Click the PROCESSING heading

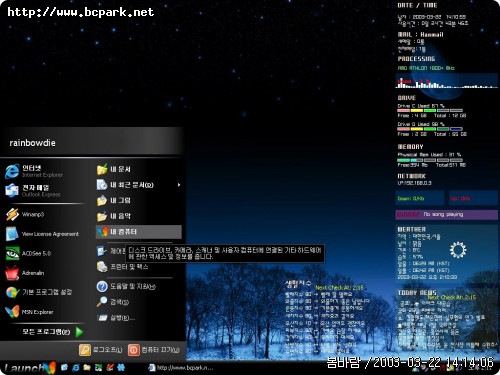(416, 59)
